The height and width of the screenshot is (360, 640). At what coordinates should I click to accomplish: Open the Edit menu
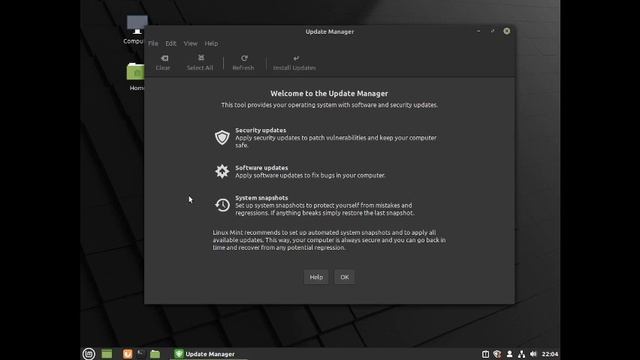(x=171, y=43)
